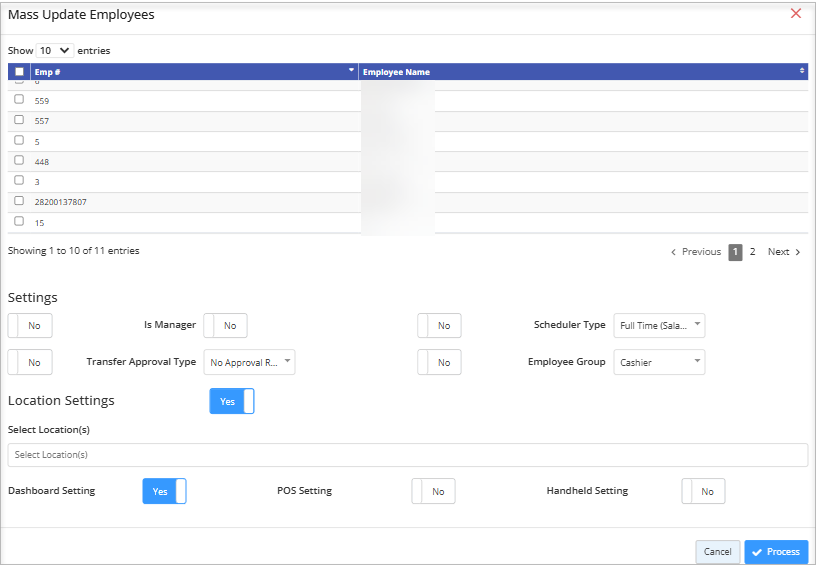
Task: Check the box for employee 448
Action: pos(19,160)
